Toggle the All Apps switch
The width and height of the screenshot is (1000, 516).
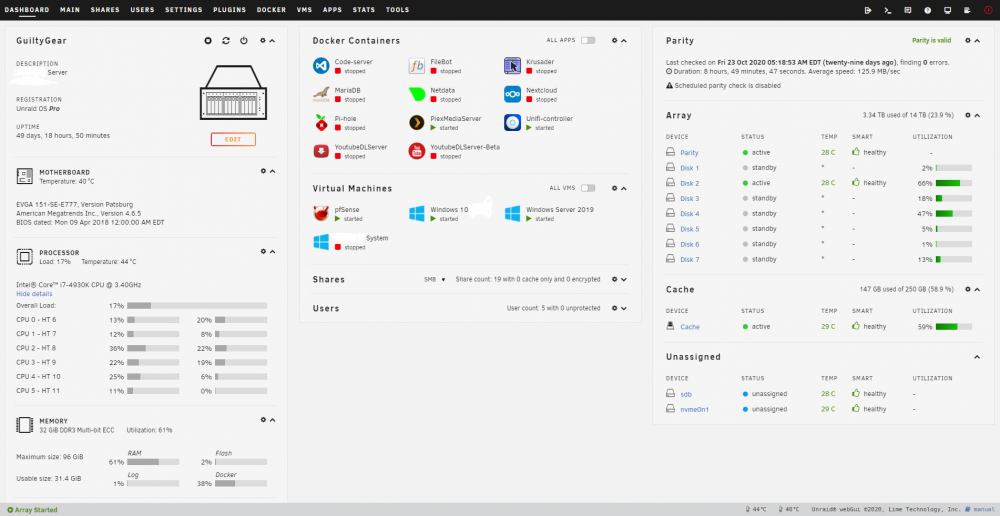[587, 40]
